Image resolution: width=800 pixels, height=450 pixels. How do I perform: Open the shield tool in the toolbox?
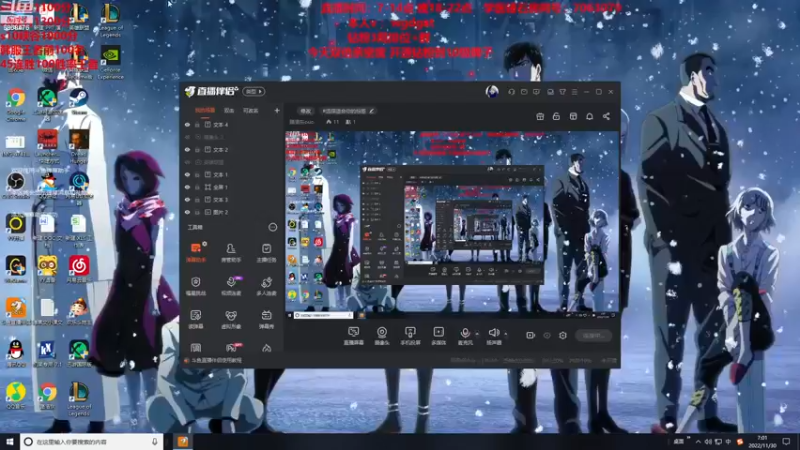point(195,286)
